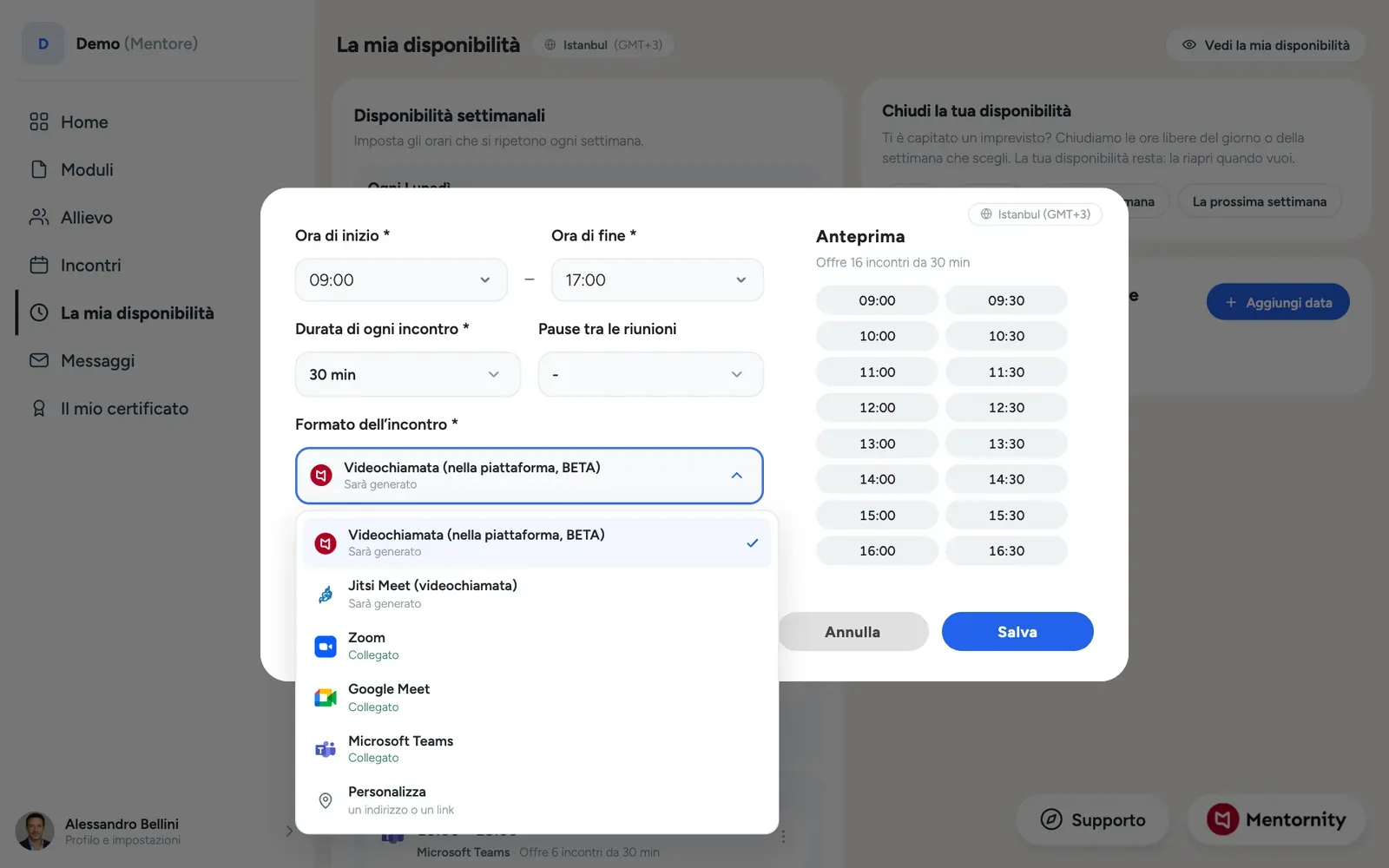Click the Mentornity logo icon

click(x=1222, y=819)
